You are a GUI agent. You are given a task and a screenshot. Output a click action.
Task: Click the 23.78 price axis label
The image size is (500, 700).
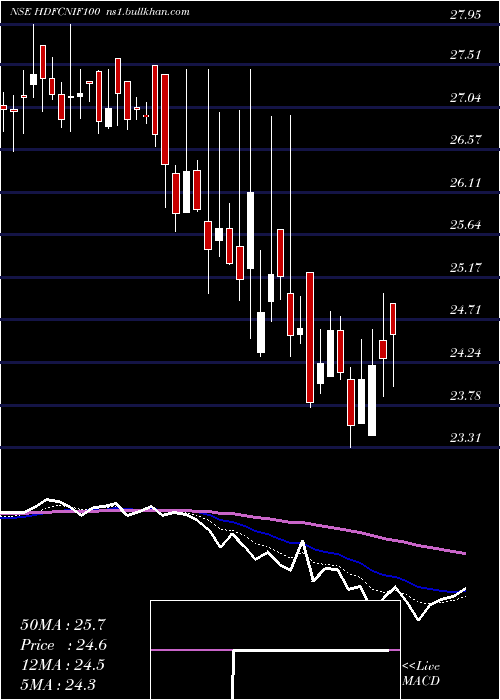point(465,395)
